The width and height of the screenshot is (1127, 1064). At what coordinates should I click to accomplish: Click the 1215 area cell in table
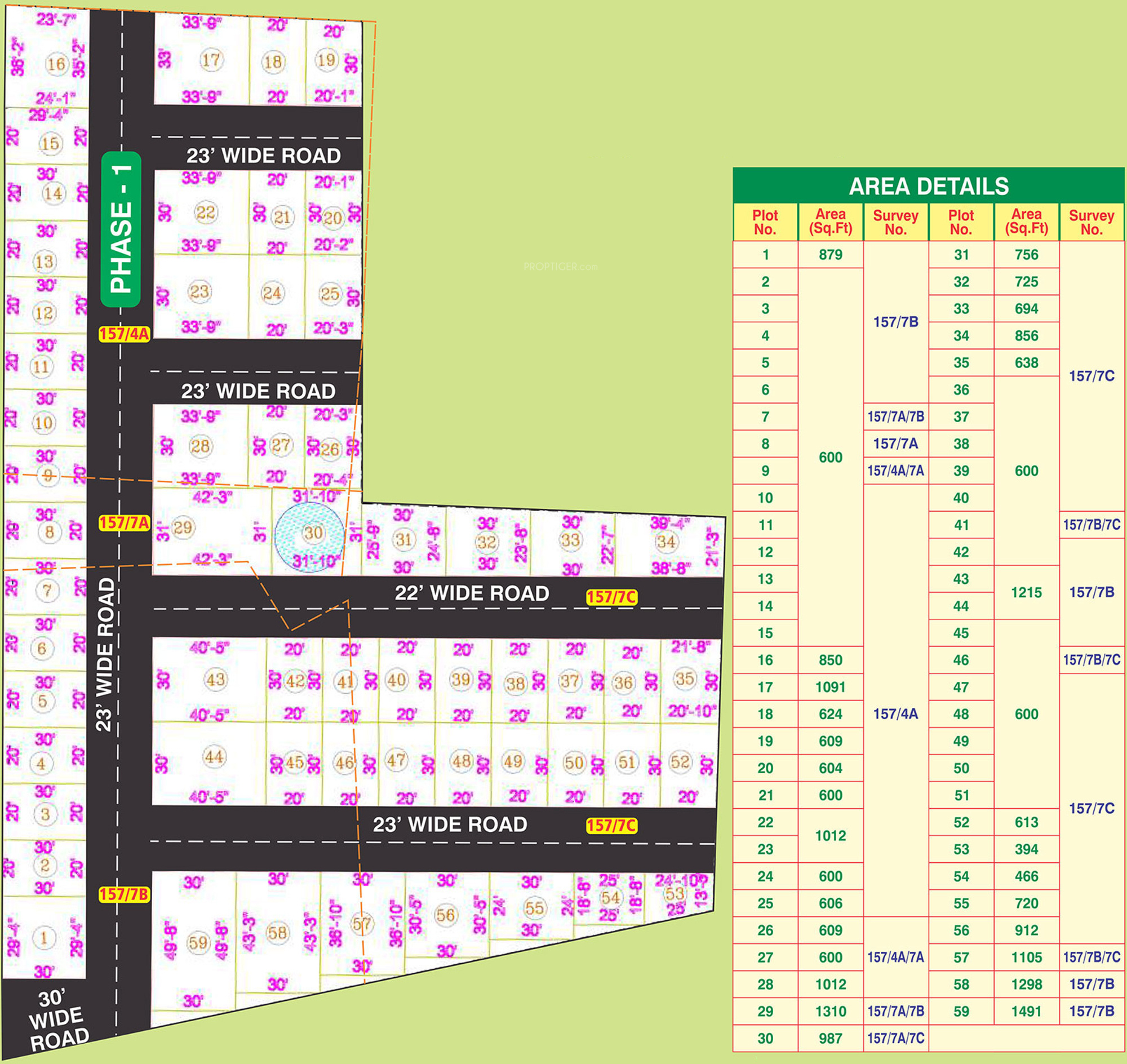(x=1026, y=593)
